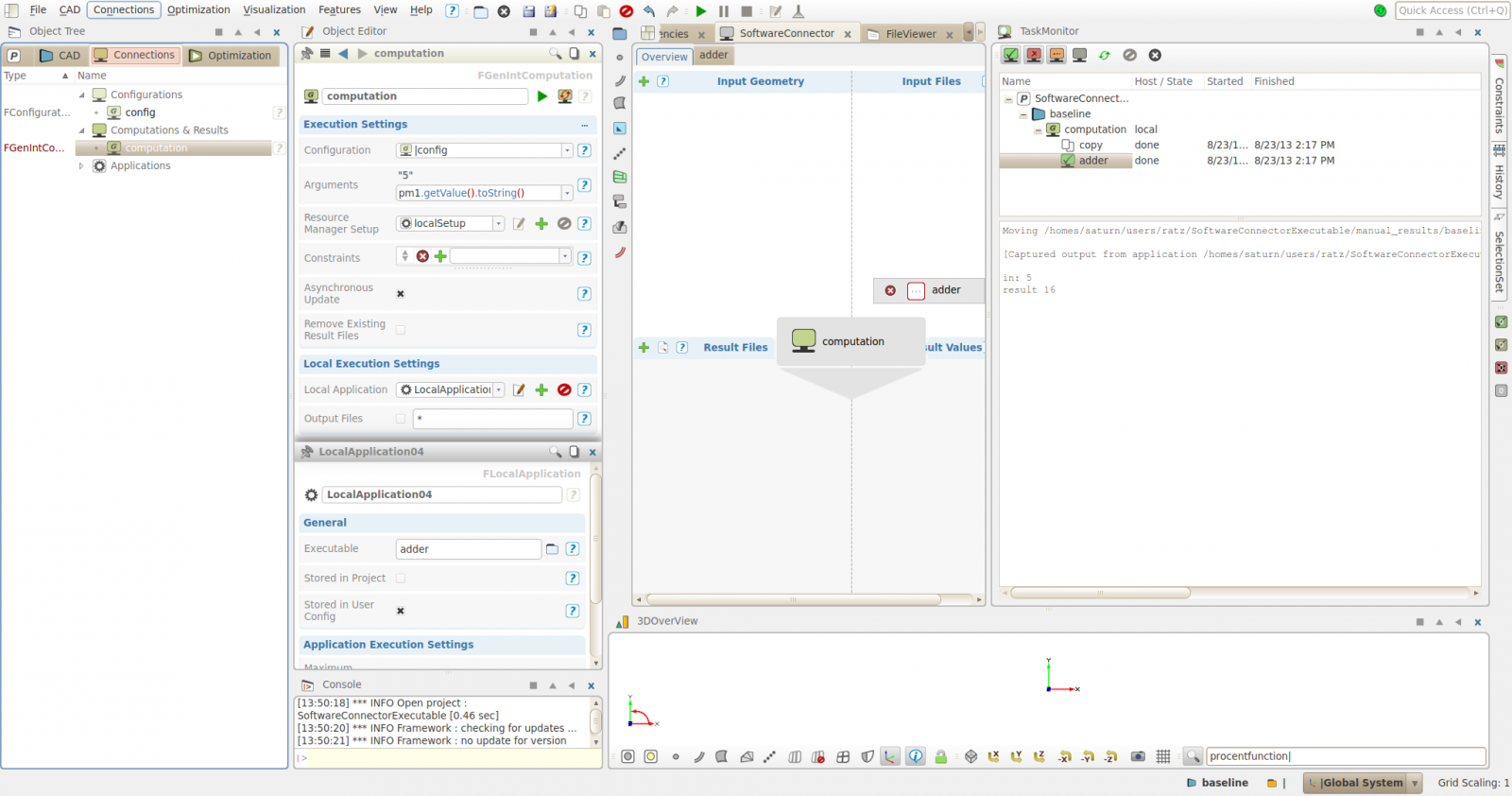
Task: Toggle the Remove Existing Result Files checkbox
Action: coord(401,330)
